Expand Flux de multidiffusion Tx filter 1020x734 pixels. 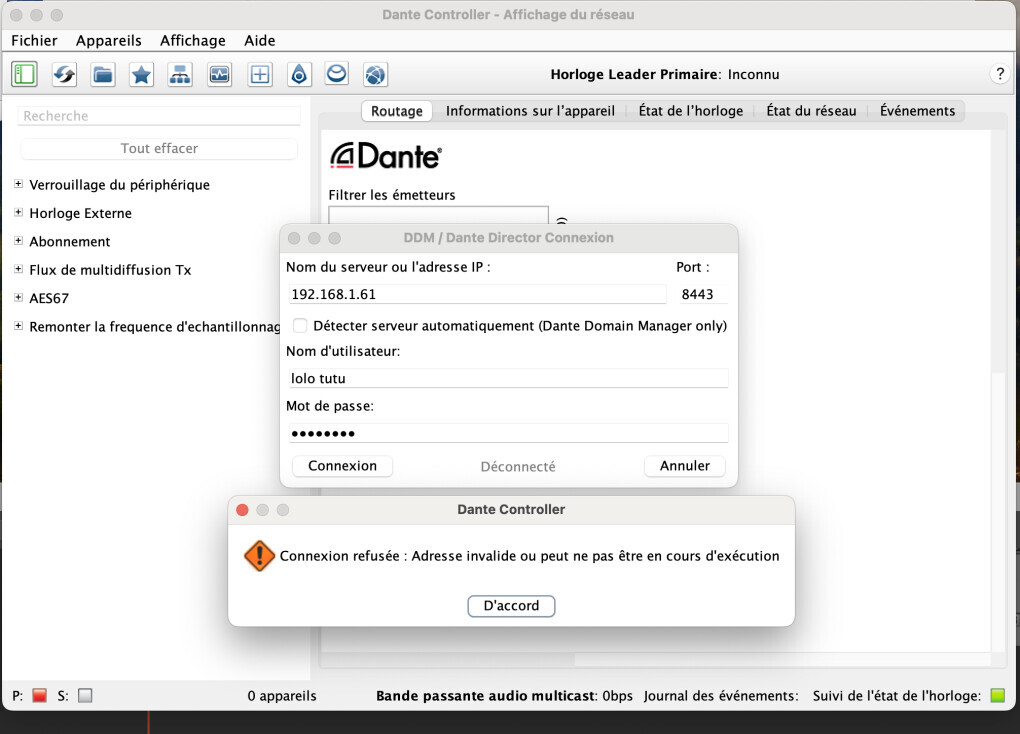pos(18,269)
